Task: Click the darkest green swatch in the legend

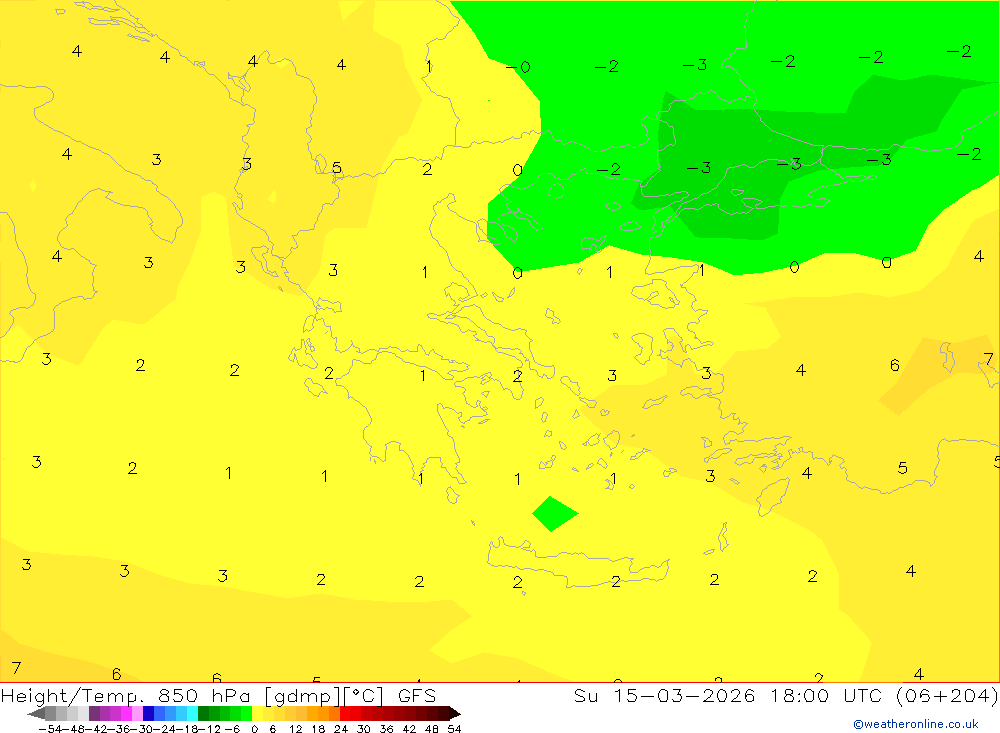Action: coord(203,714)
